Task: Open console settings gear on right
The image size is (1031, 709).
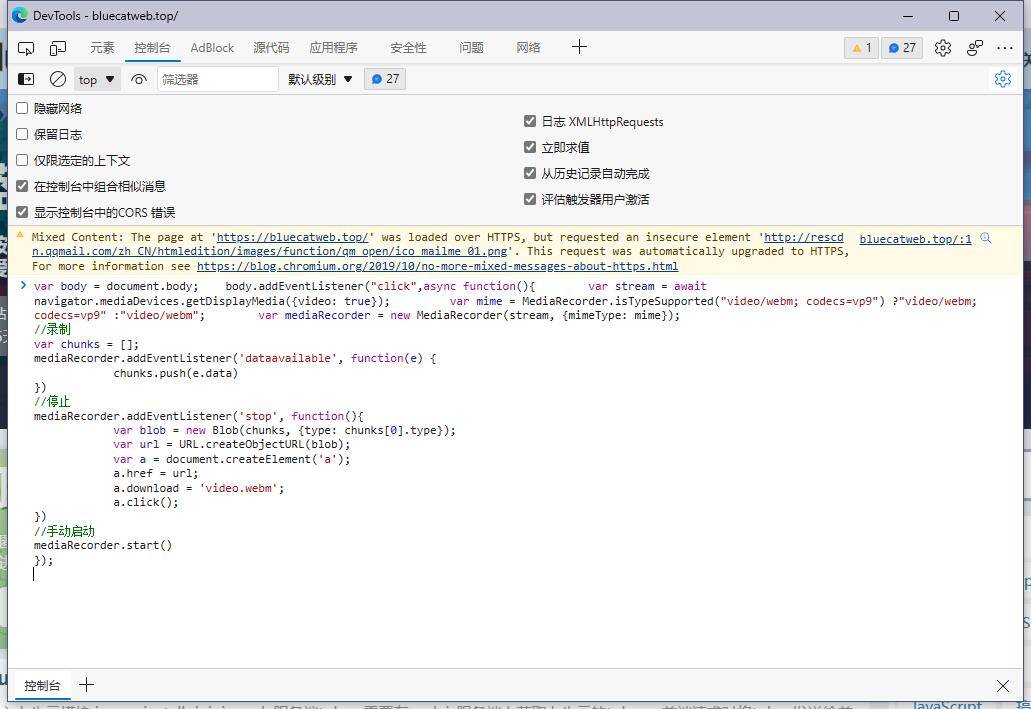Action: tap(1002, 79)
